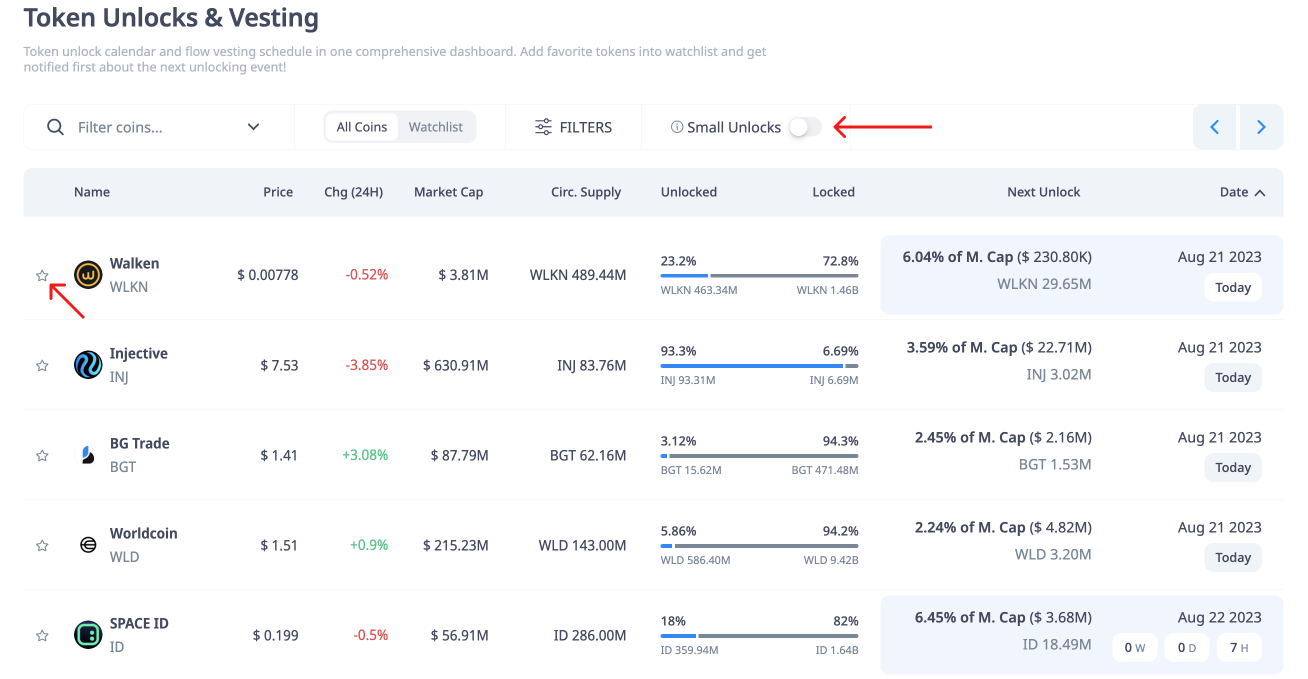The image size is (1308, 679).
Task: Open the Walken coin name link
Action: [134, 263]
